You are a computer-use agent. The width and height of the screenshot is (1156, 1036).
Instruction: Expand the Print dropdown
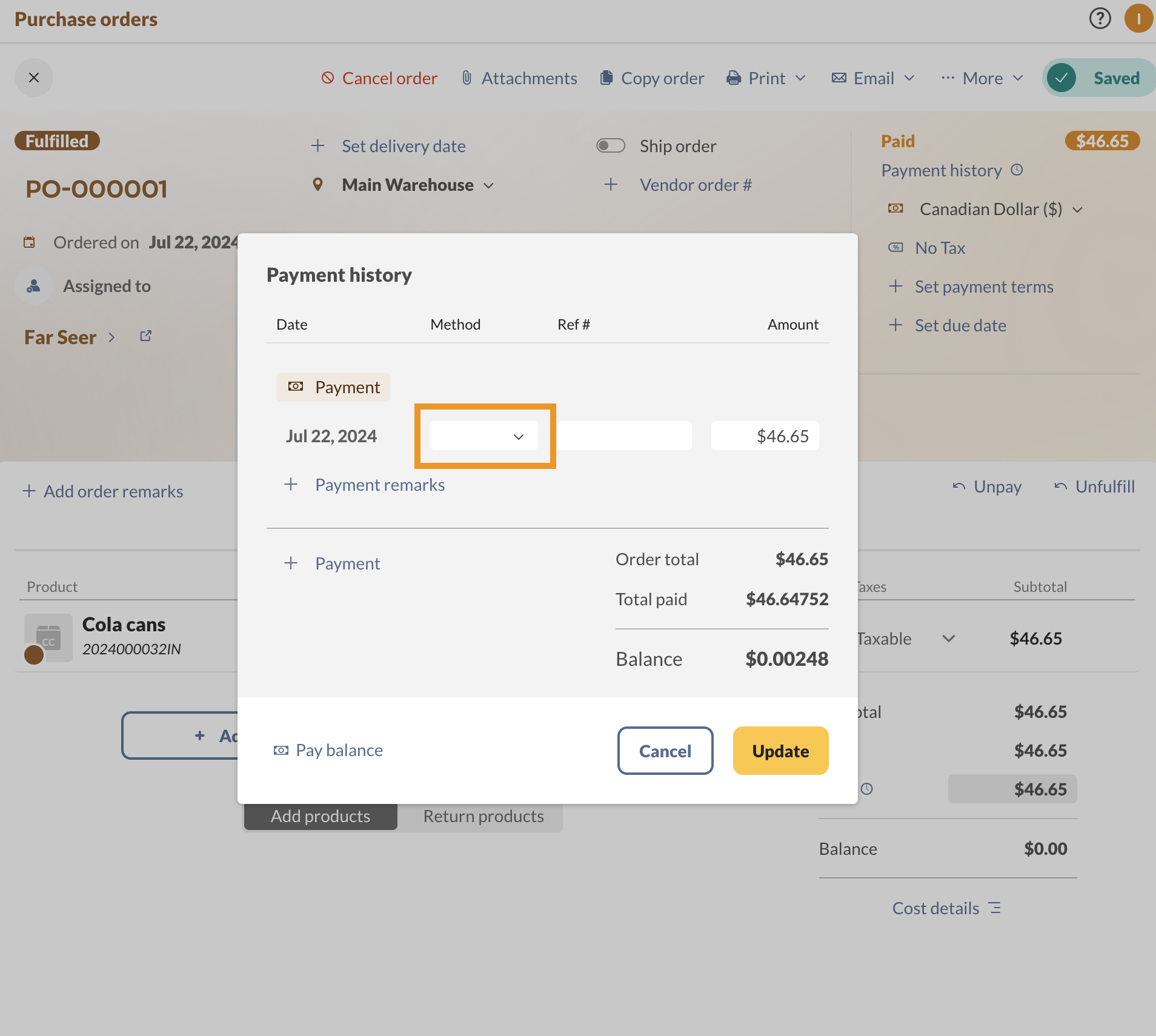click(766, 78)
